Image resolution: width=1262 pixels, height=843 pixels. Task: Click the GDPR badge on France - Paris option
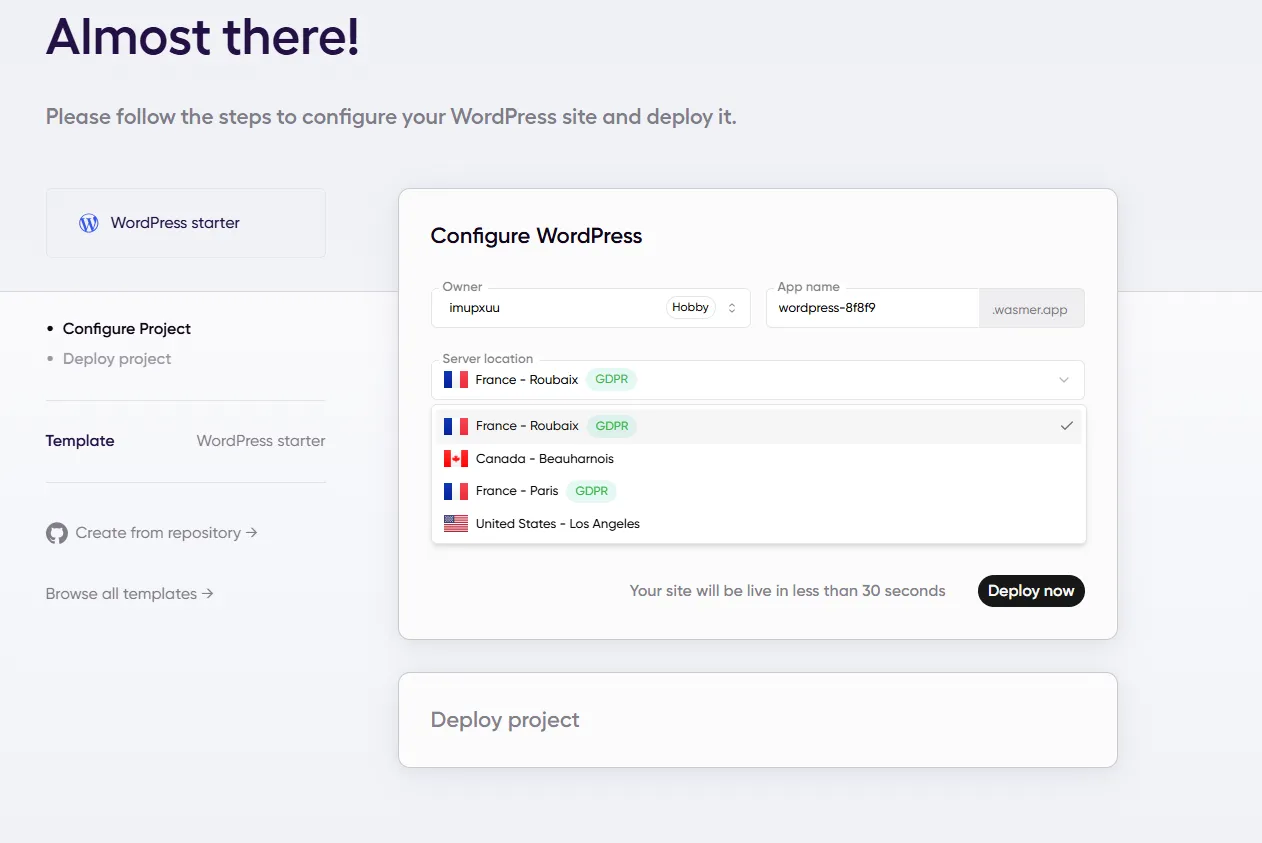tap(592, 491)
